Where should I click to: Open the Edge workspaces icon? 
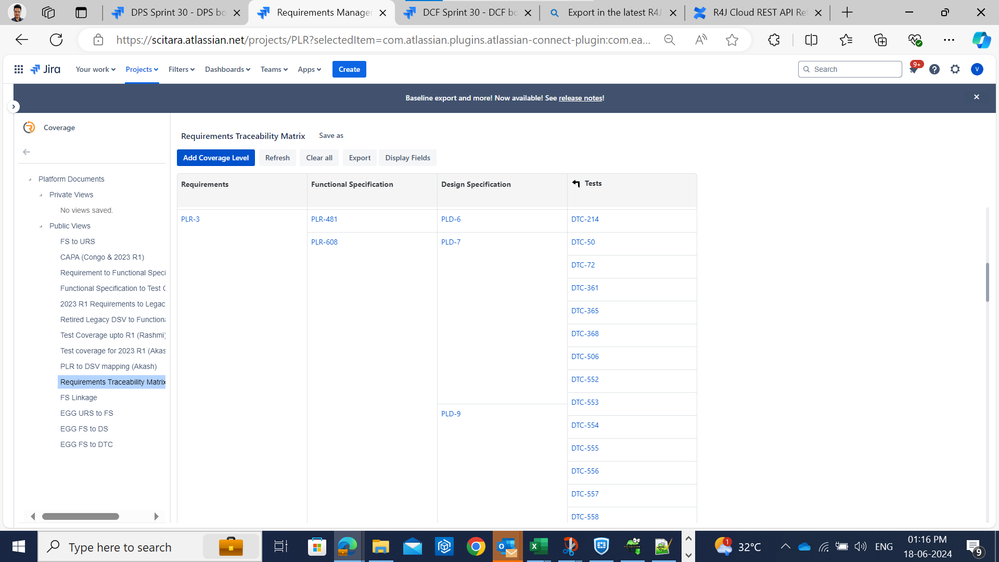[48, 12]
